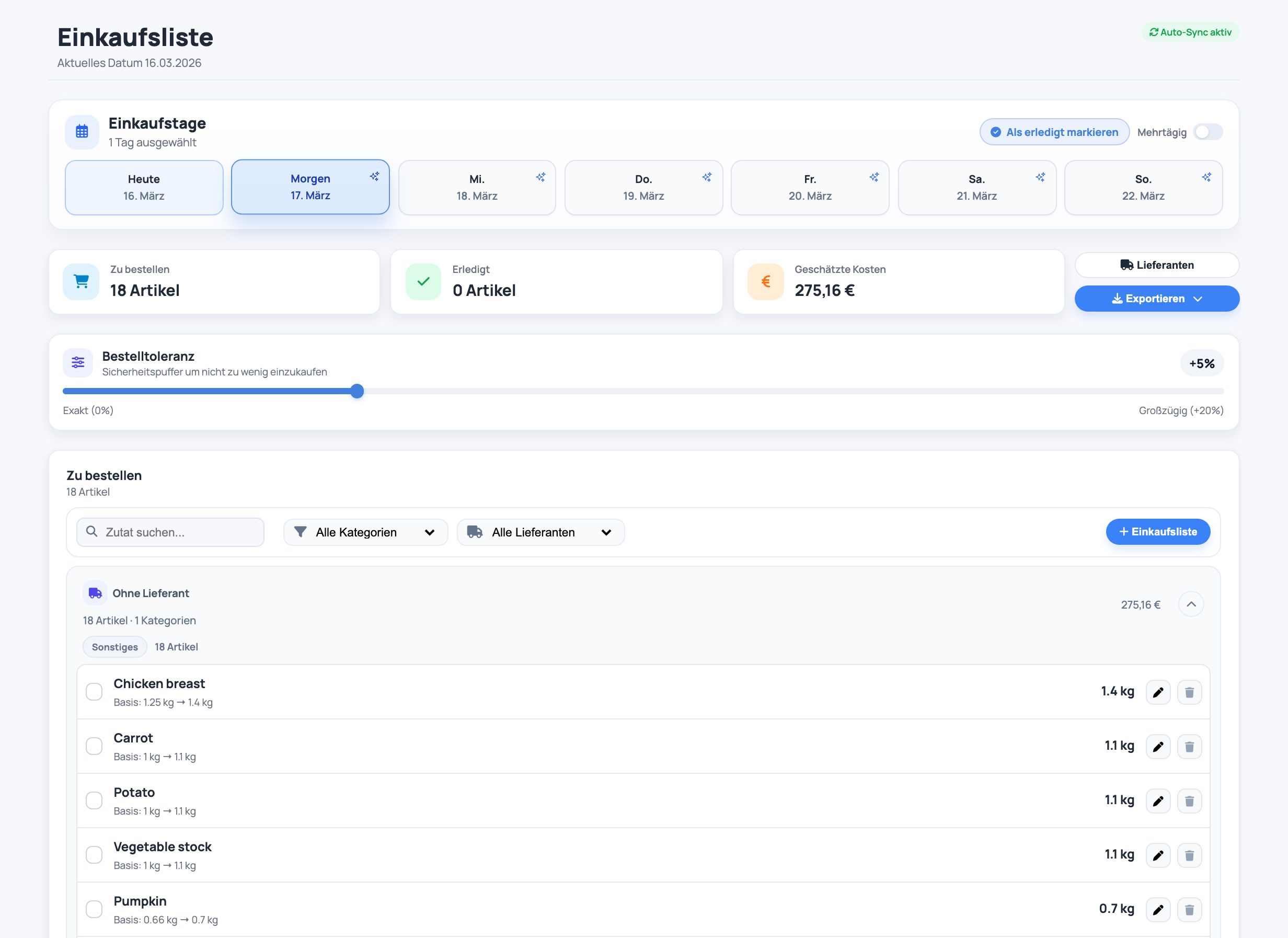
Task: Check the Chicken breast checkbox
Action: 94,692
